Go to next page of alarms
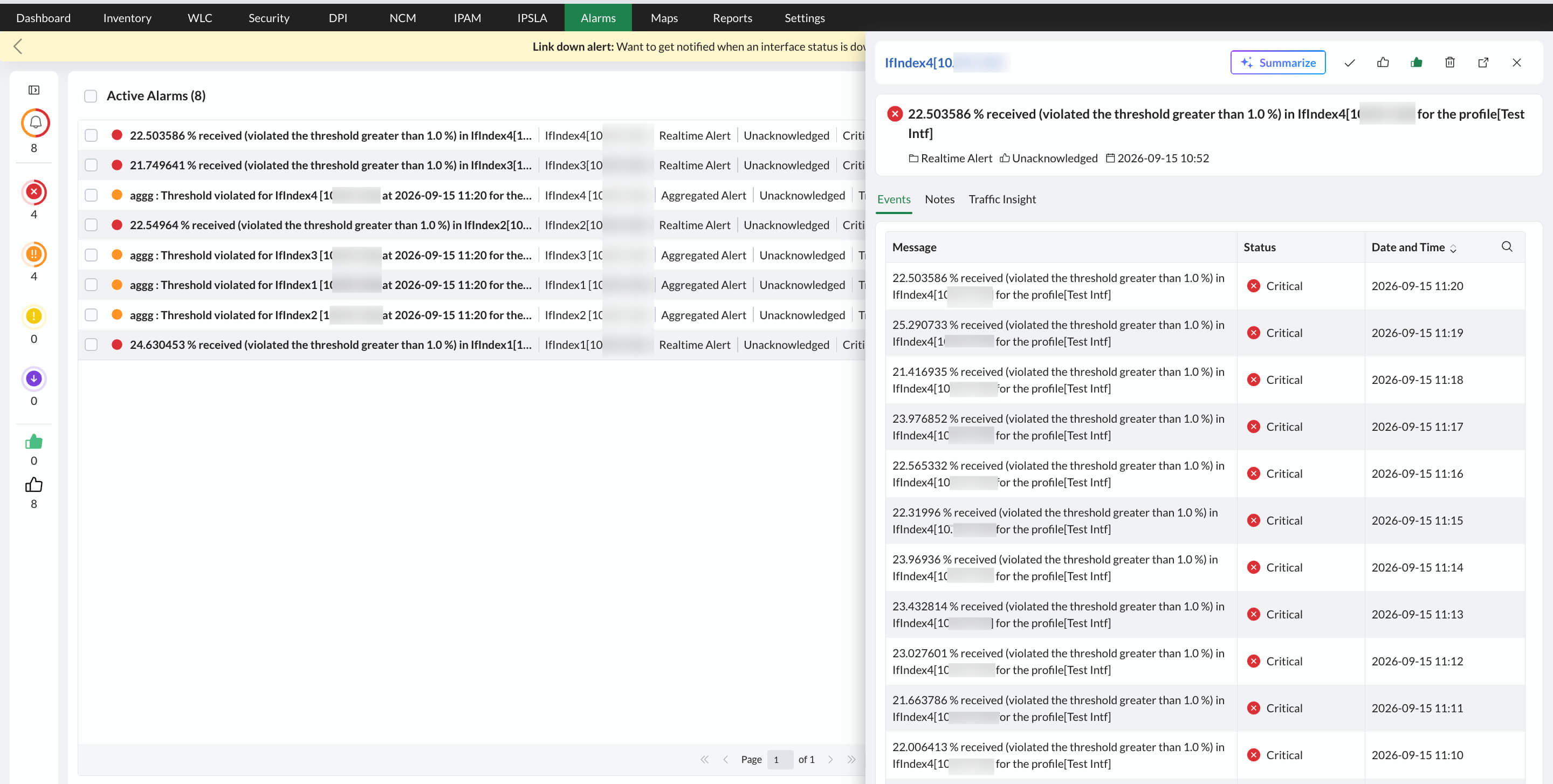 831,759
